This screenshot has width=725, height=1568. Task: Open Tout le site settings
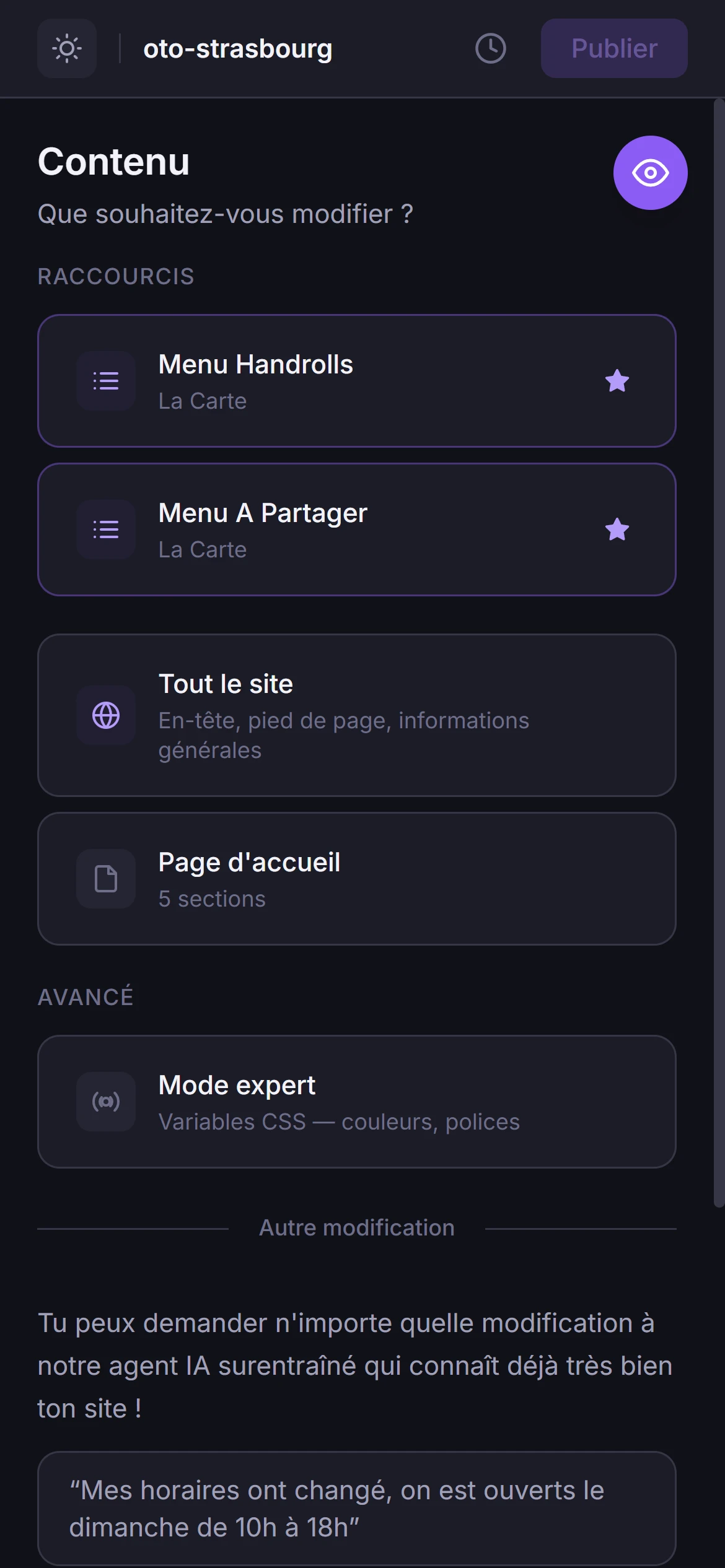coord(356,715)
